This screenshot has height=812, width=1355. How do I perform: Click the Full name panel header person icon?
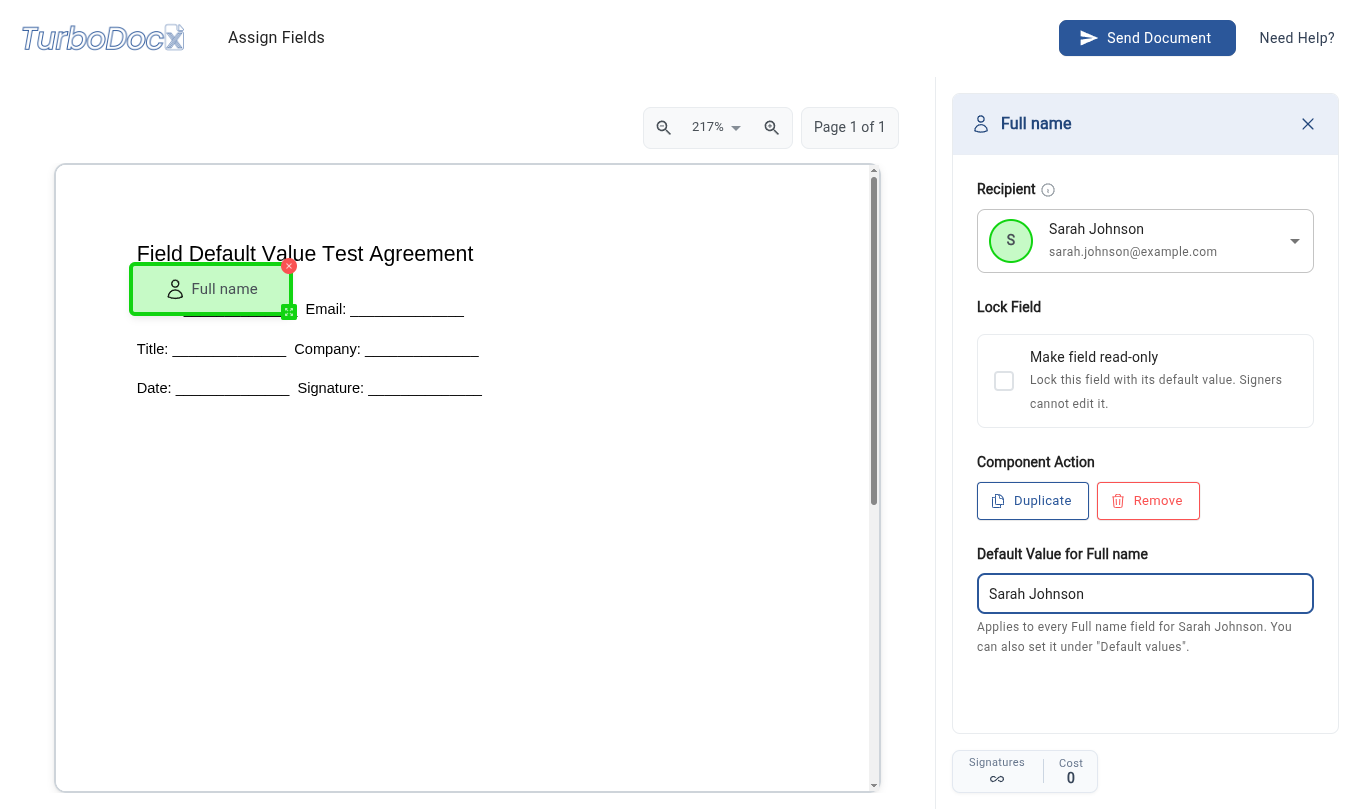[x=981, y=124]
